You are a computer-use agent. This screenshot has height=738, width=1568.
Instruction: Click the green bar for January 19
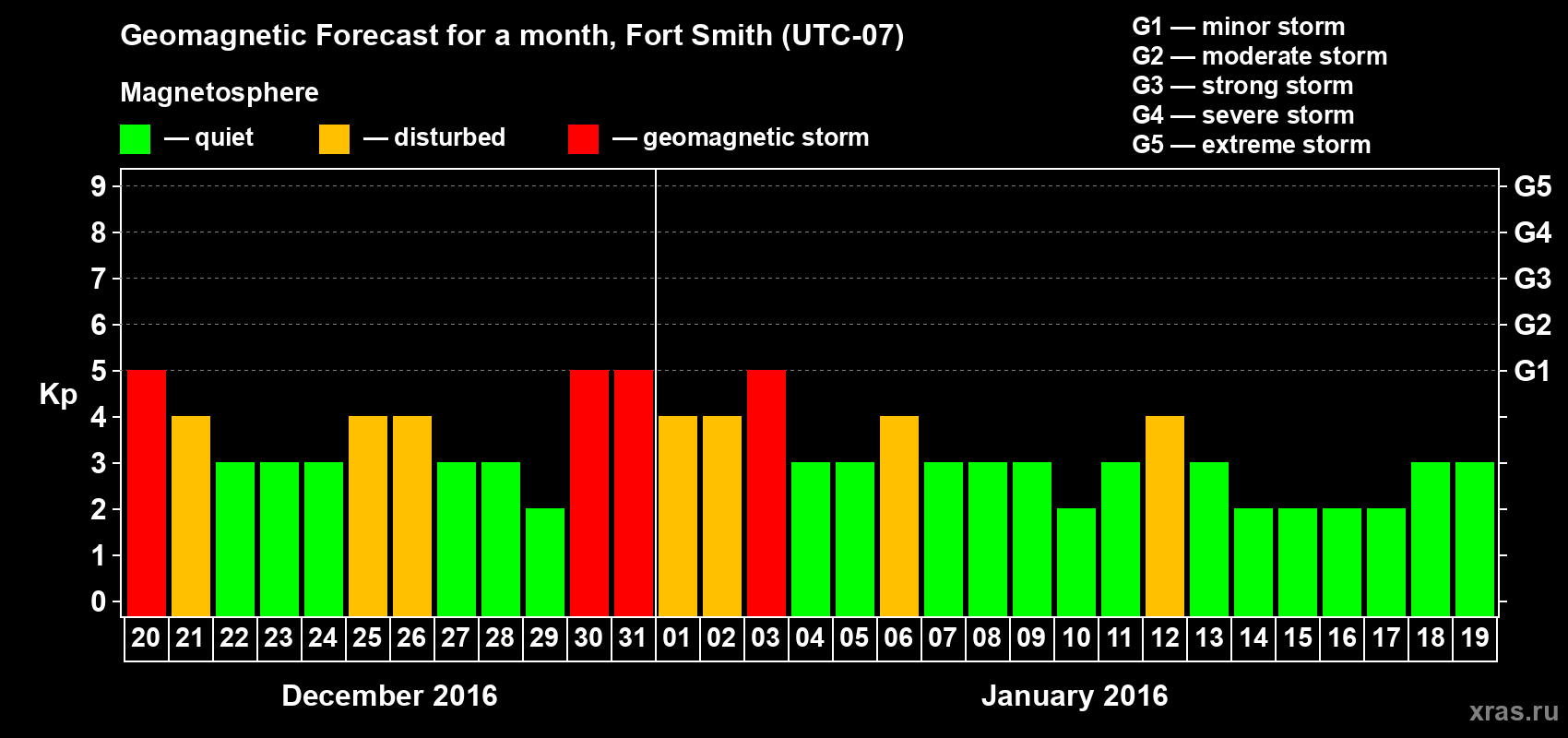(1475, 539)
